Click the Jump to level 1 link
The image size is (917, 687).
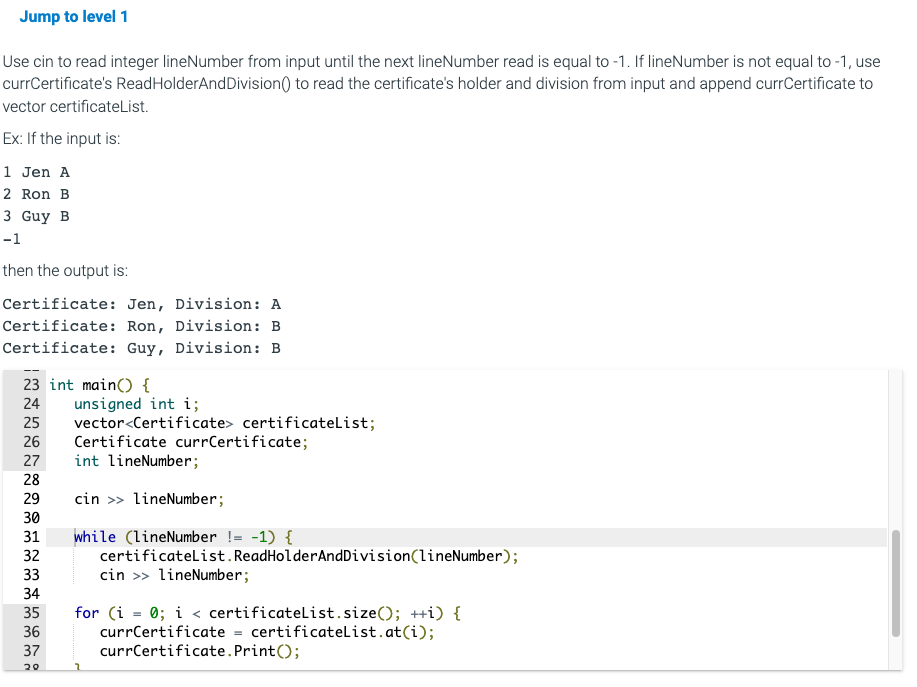(x=73, y=16)
